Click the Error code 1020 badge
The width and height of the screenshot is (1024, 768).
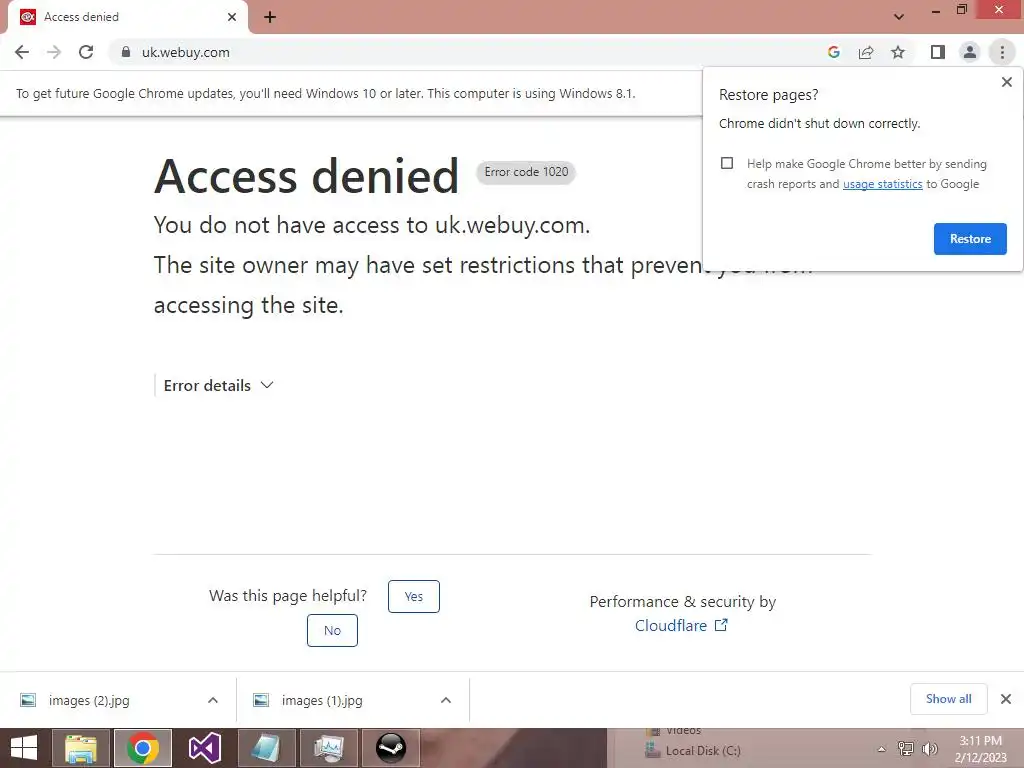[526, 172]
